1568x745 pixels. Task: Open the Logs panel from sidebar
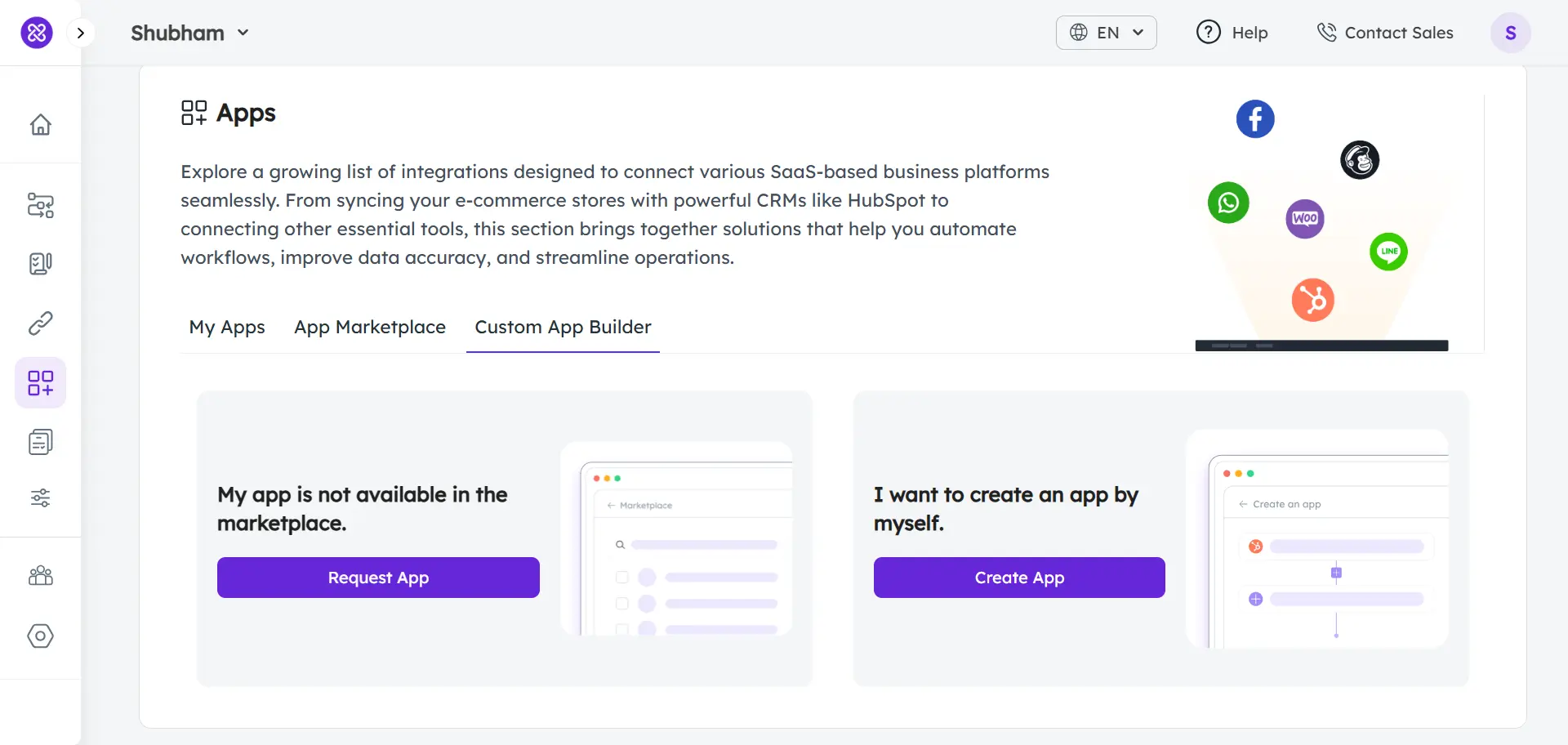tap(40, 442)
